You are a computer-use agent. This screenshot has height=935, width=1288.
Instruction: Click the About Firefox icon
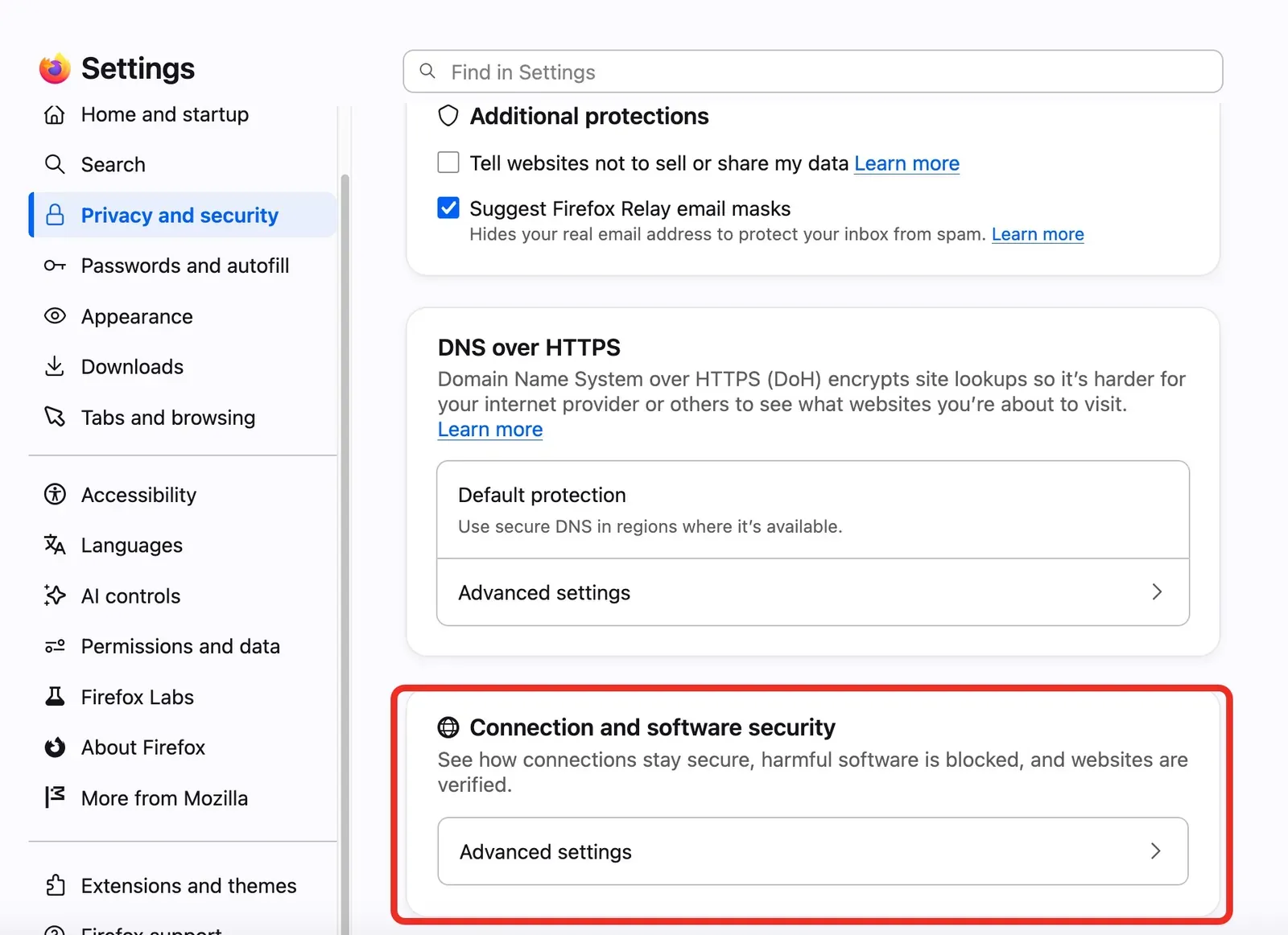click(x=54, y=747)
